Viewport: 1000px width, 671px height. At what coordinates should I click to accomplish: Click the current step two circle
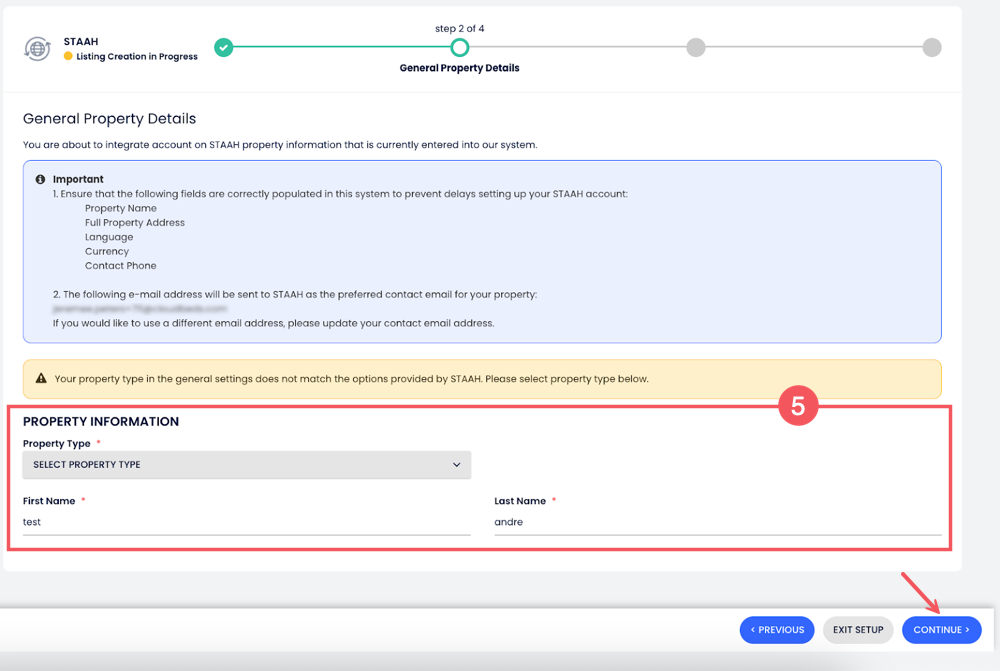[x=459, y=47]
